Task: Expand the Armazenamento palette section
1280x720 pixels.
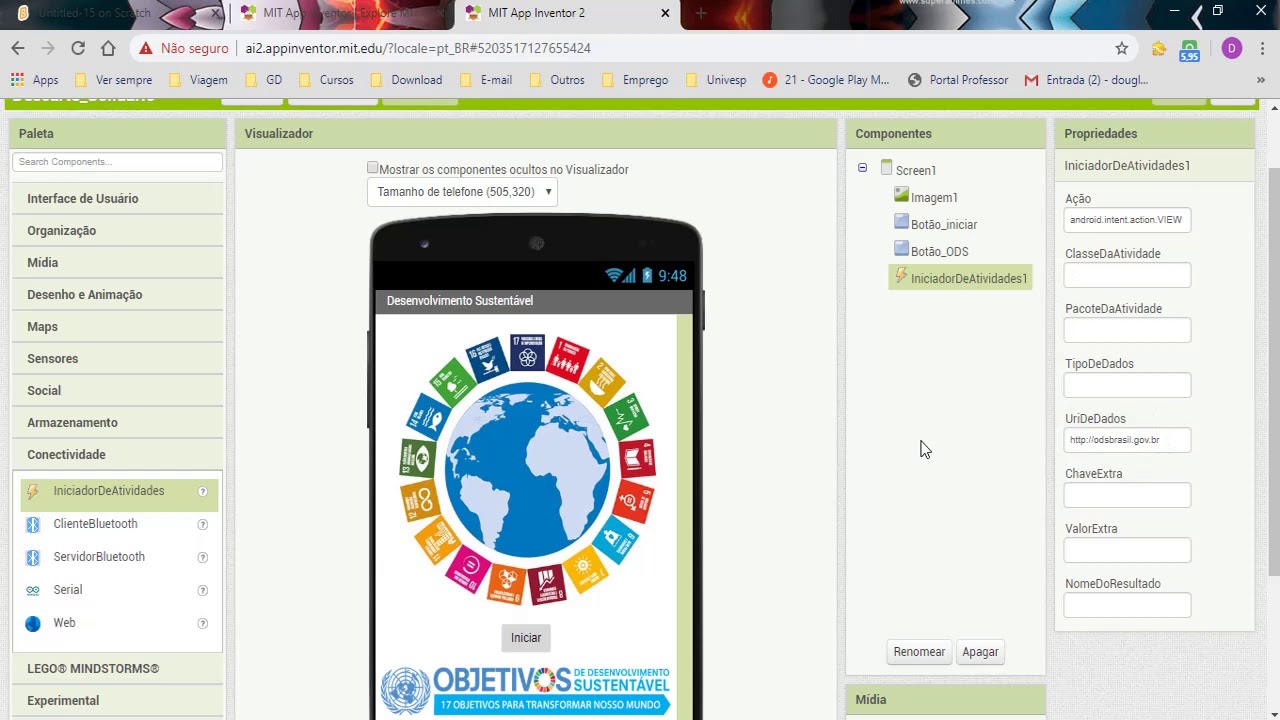Action: (117, 423)
